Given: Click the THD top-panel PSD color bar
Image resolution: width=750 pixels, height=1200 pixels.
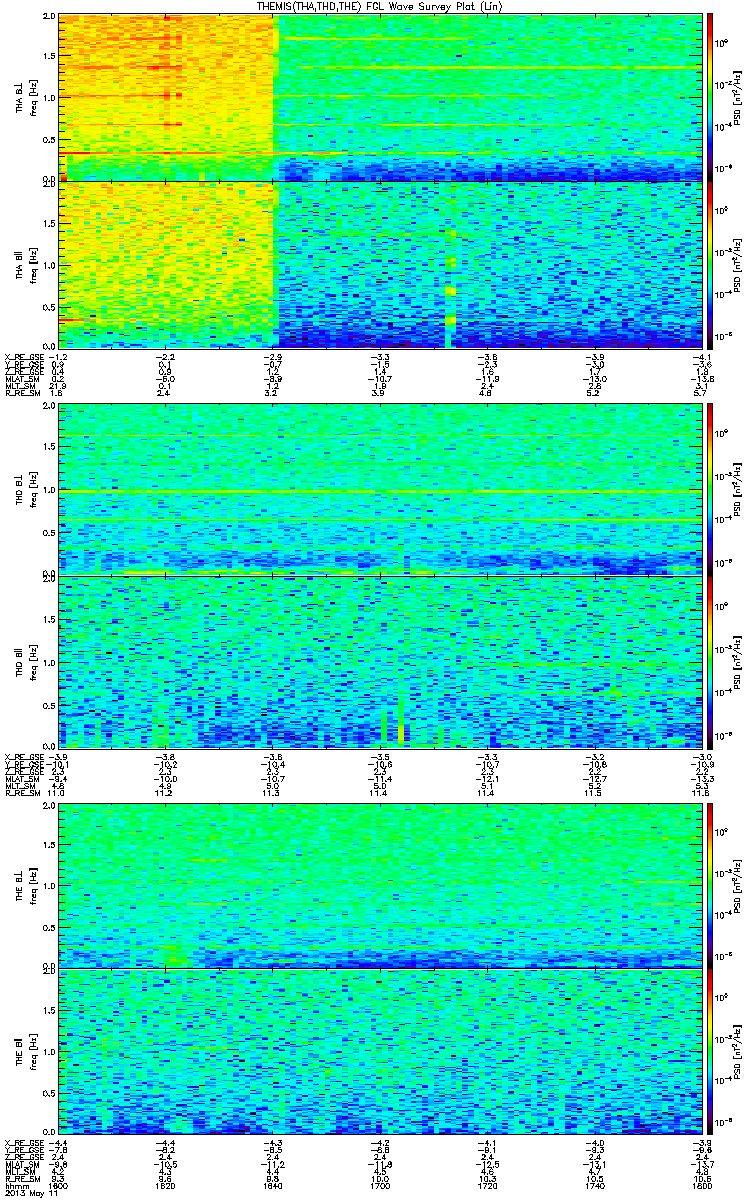Looking at the screenshot, I should click(x=710, y=488).
